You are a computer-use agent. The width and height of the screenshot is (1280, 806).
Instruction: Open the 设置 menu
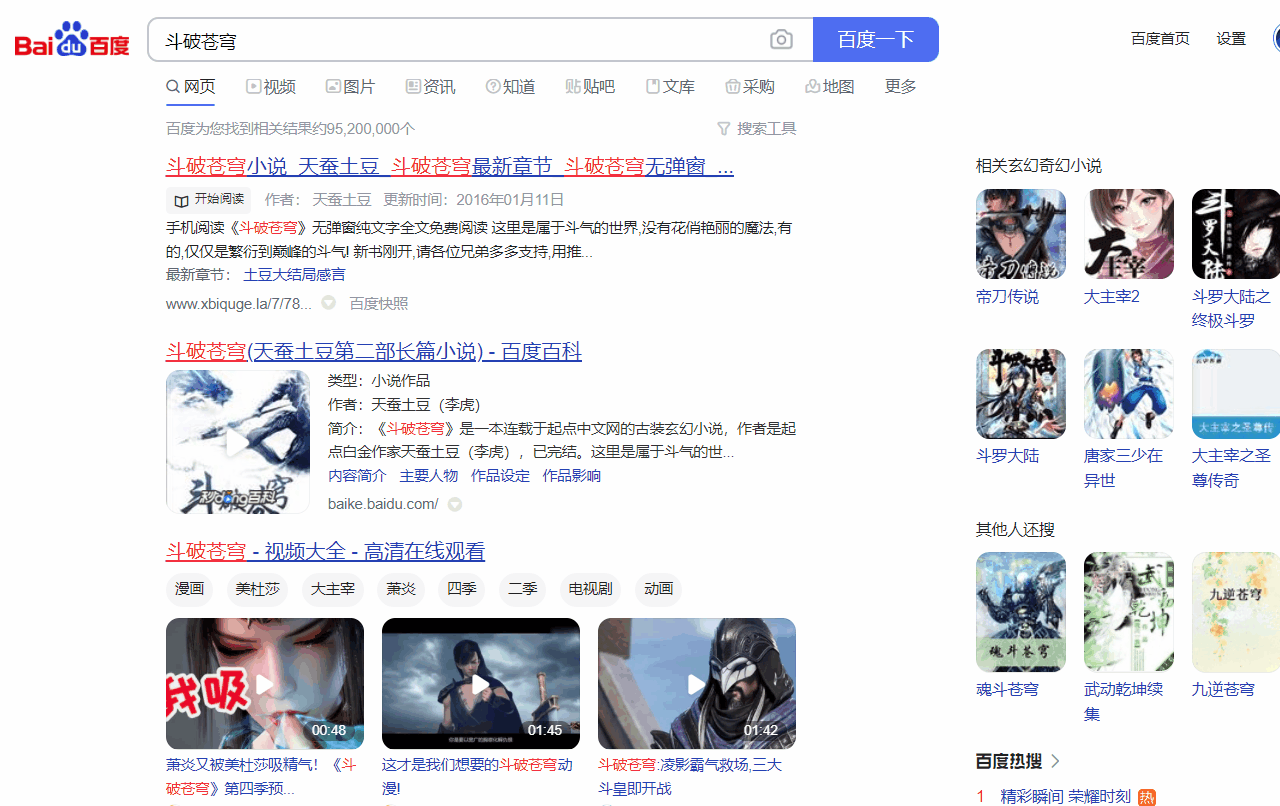coord(1231,39)
